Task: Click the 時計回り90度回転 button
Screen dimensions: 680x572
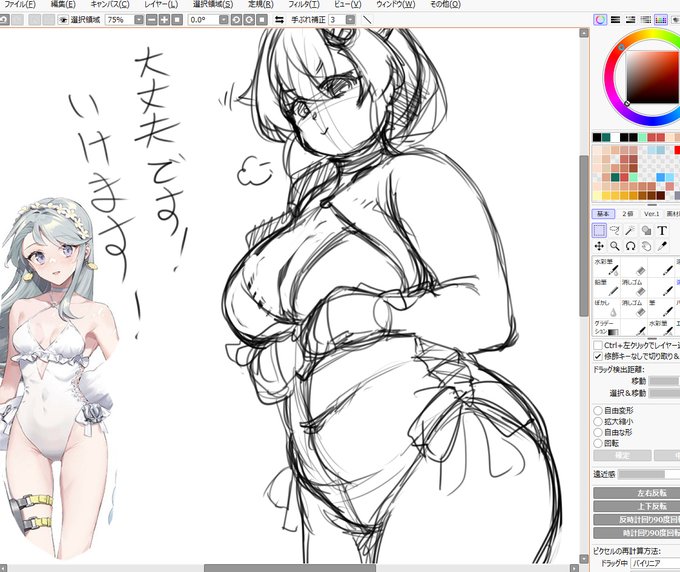Action: click(x=637, y=533)
